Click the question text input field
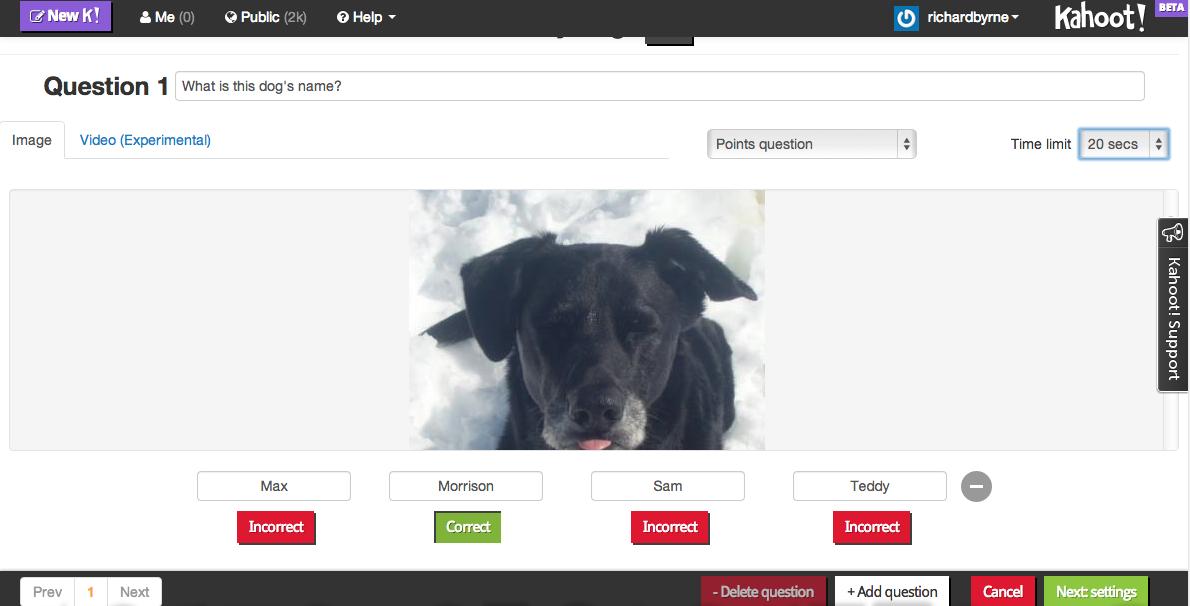 coord(659,86)
